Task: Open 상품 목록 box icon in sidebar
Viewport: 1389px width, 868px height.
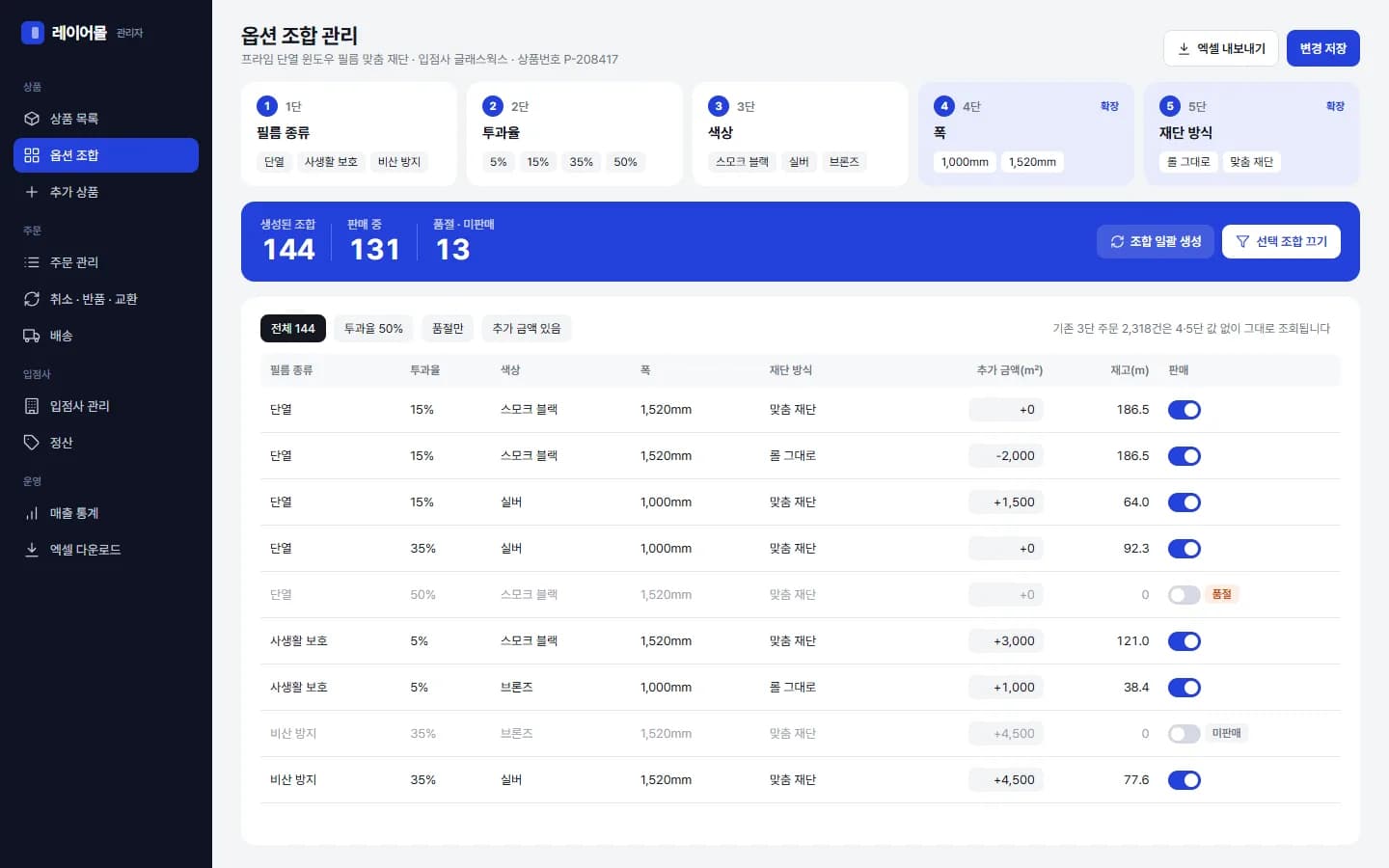Action: click(32, 119)
